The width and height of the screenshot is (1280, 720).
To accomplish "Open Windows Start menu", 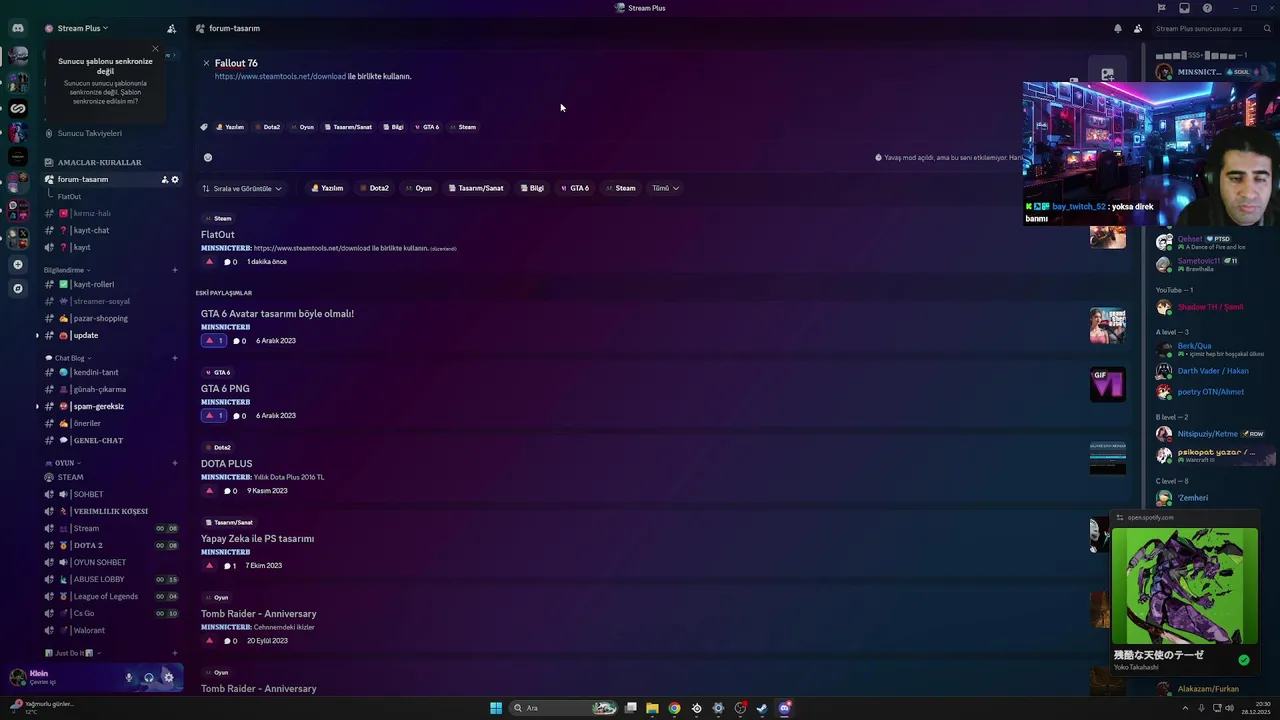I will click(x=496, y=708).
